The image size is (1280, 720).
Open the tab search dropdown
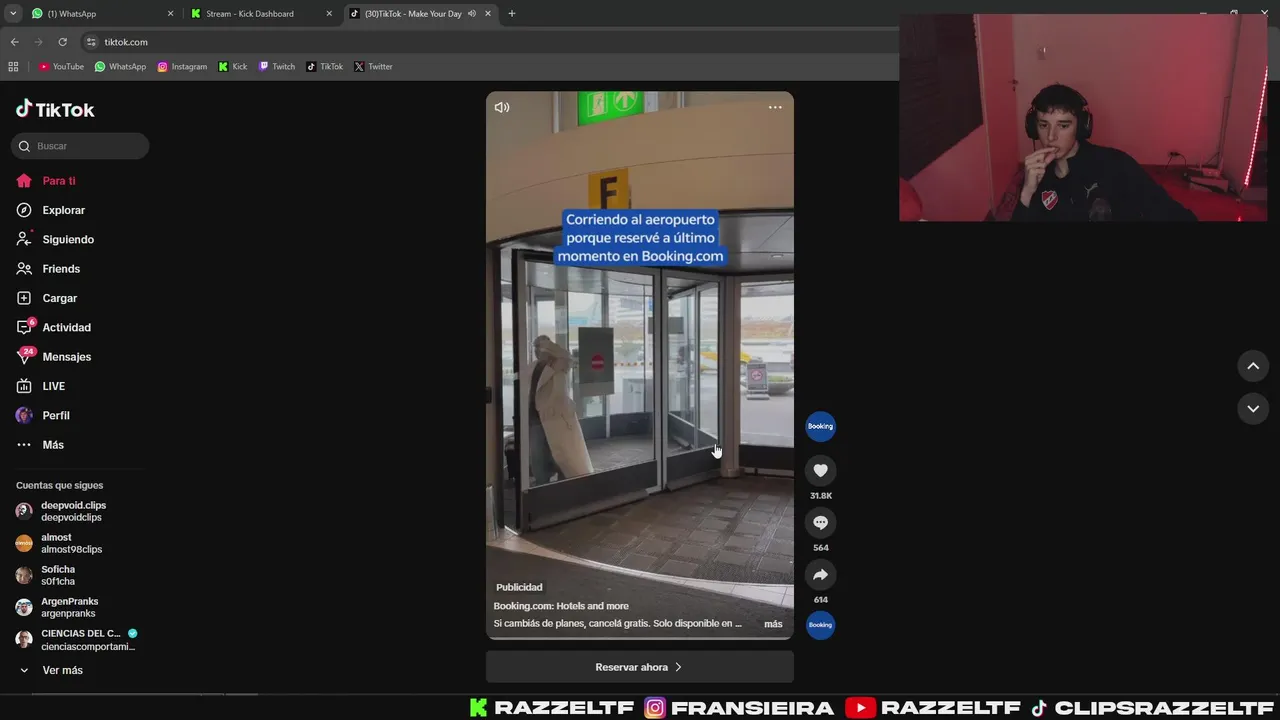click(13, 14)
